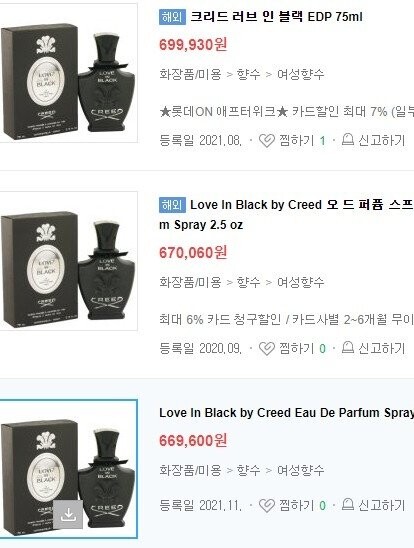The height and width of the screenshot is (548, 414).
Task: Click the 699,930원 price
Action: tap(193, 45)
